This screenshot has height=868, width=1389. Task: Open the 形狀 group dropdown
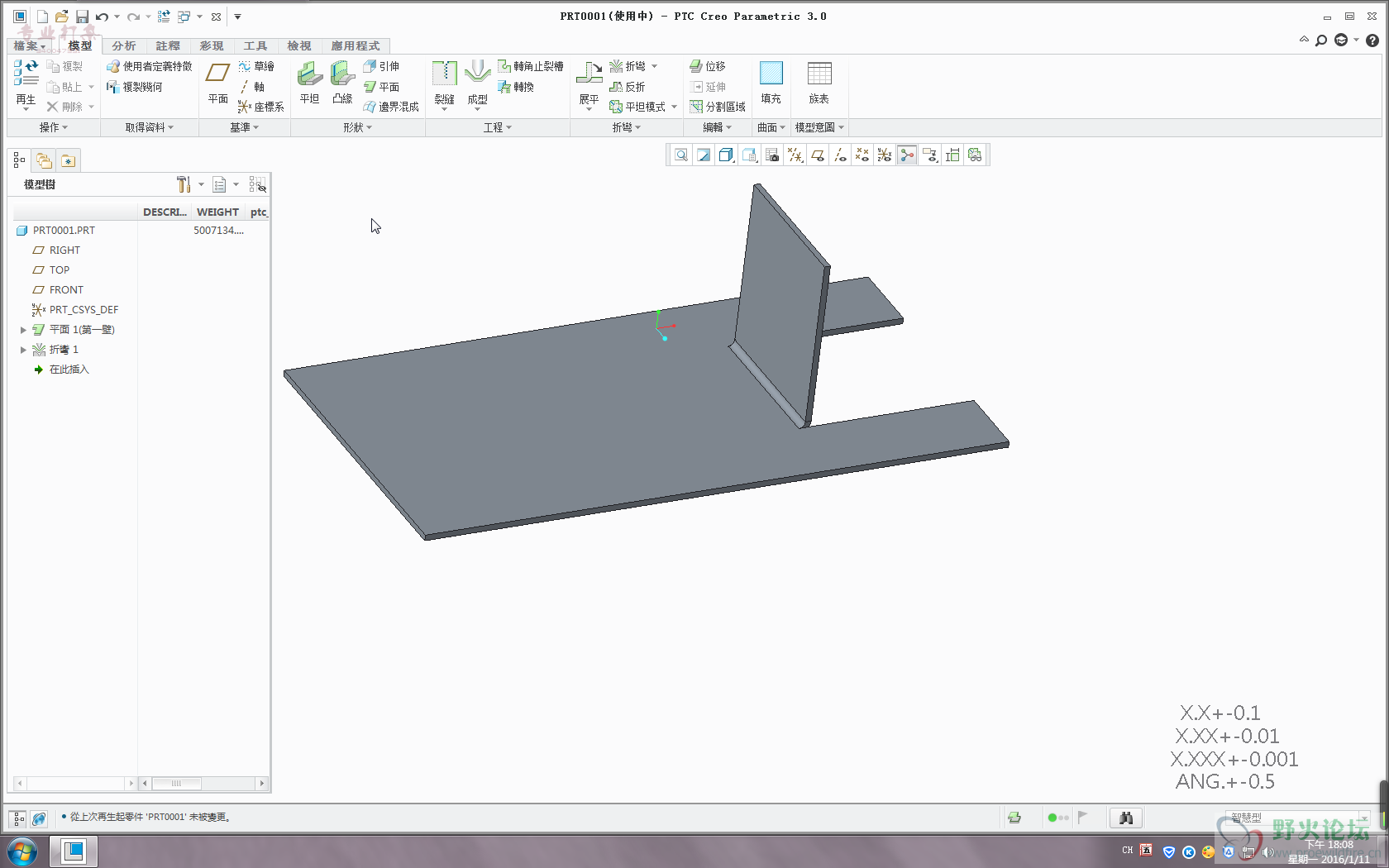[357, 127]
